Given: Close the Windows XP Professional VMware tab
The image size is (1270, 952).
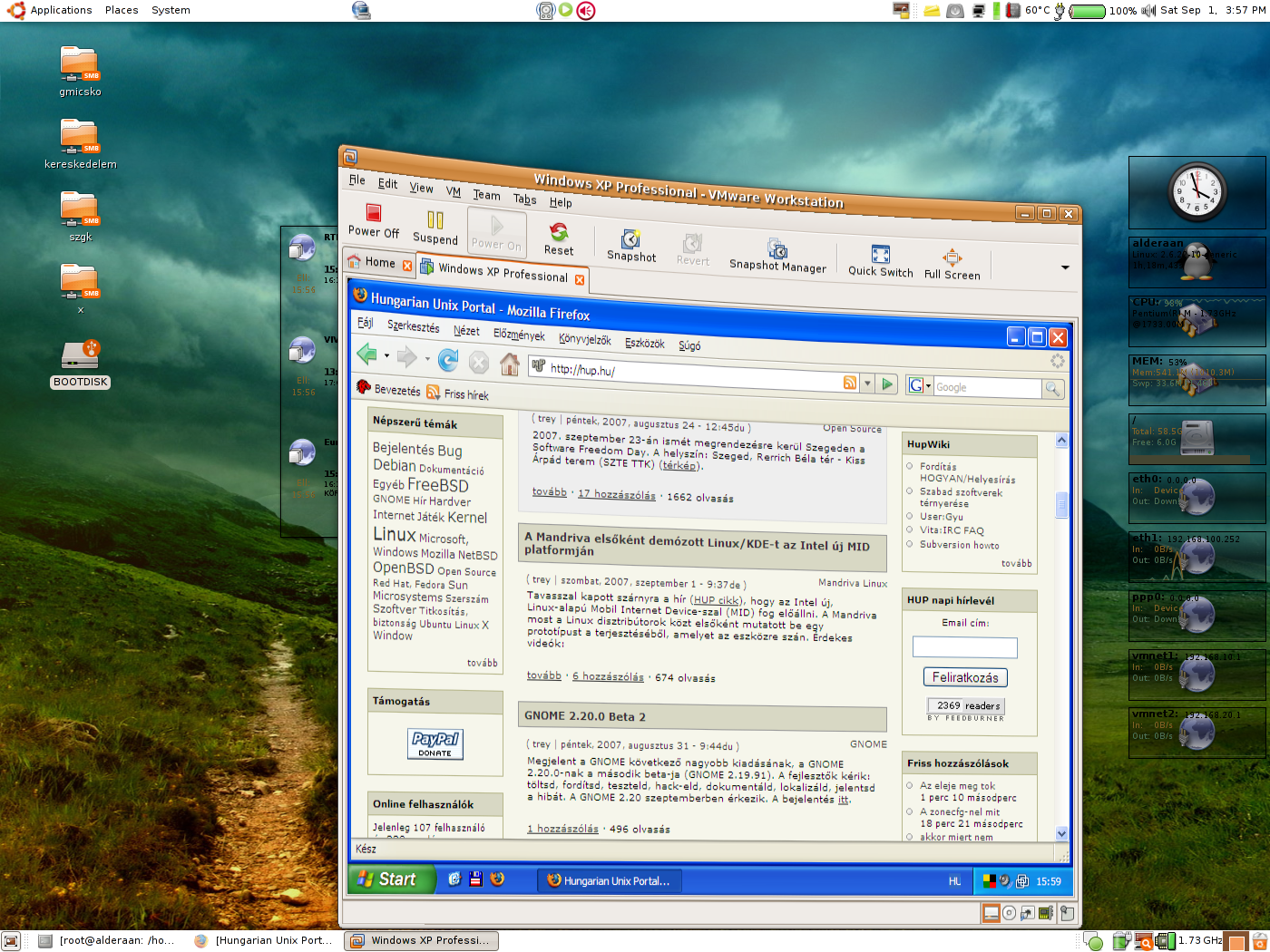Looking at the screenshot, I should [x=580, y=279].
